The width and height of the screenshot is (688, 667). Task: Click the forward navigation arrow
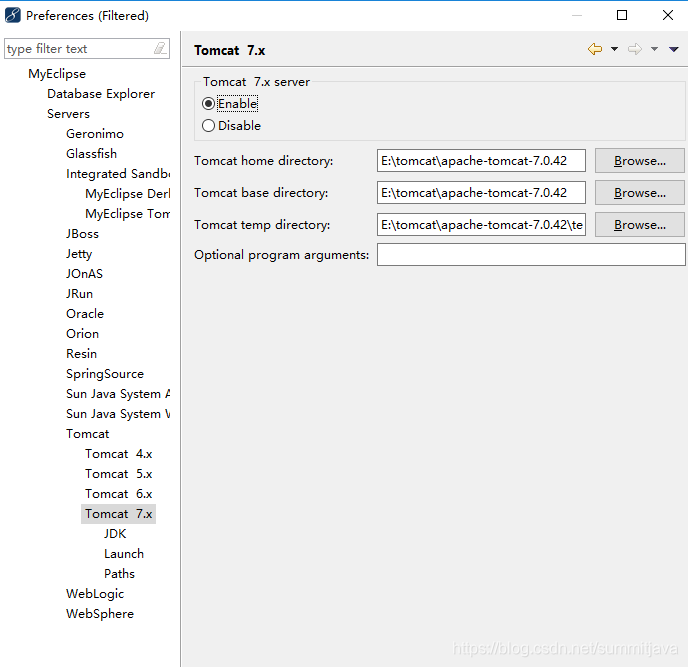(634, 49)
